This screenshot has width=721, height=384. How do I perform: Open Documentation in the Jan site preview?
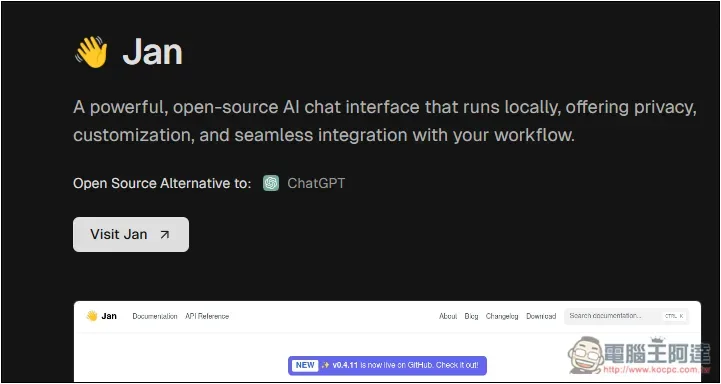point(154,316)
